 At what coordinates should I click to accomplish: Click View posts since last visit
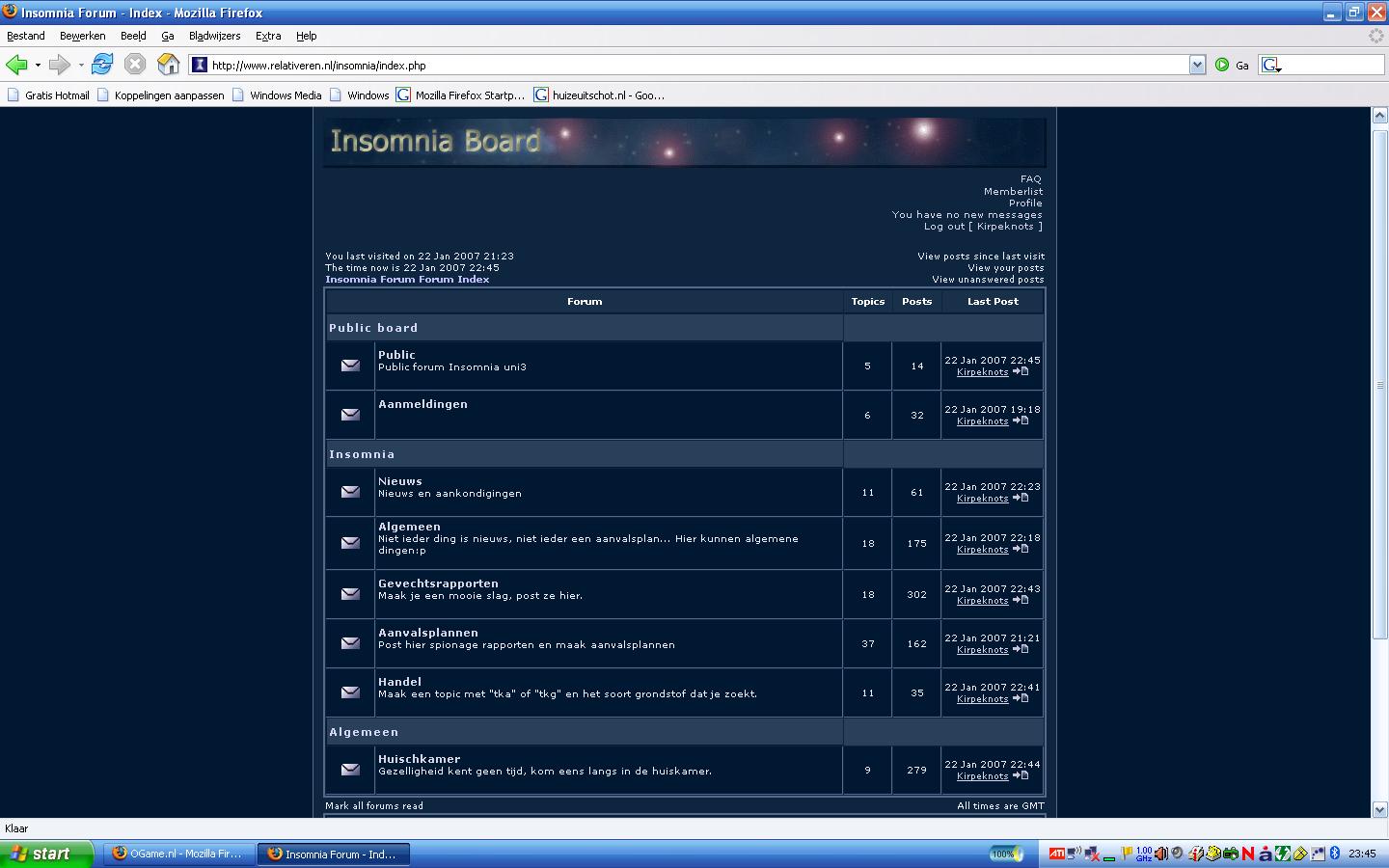coord(980,257)
